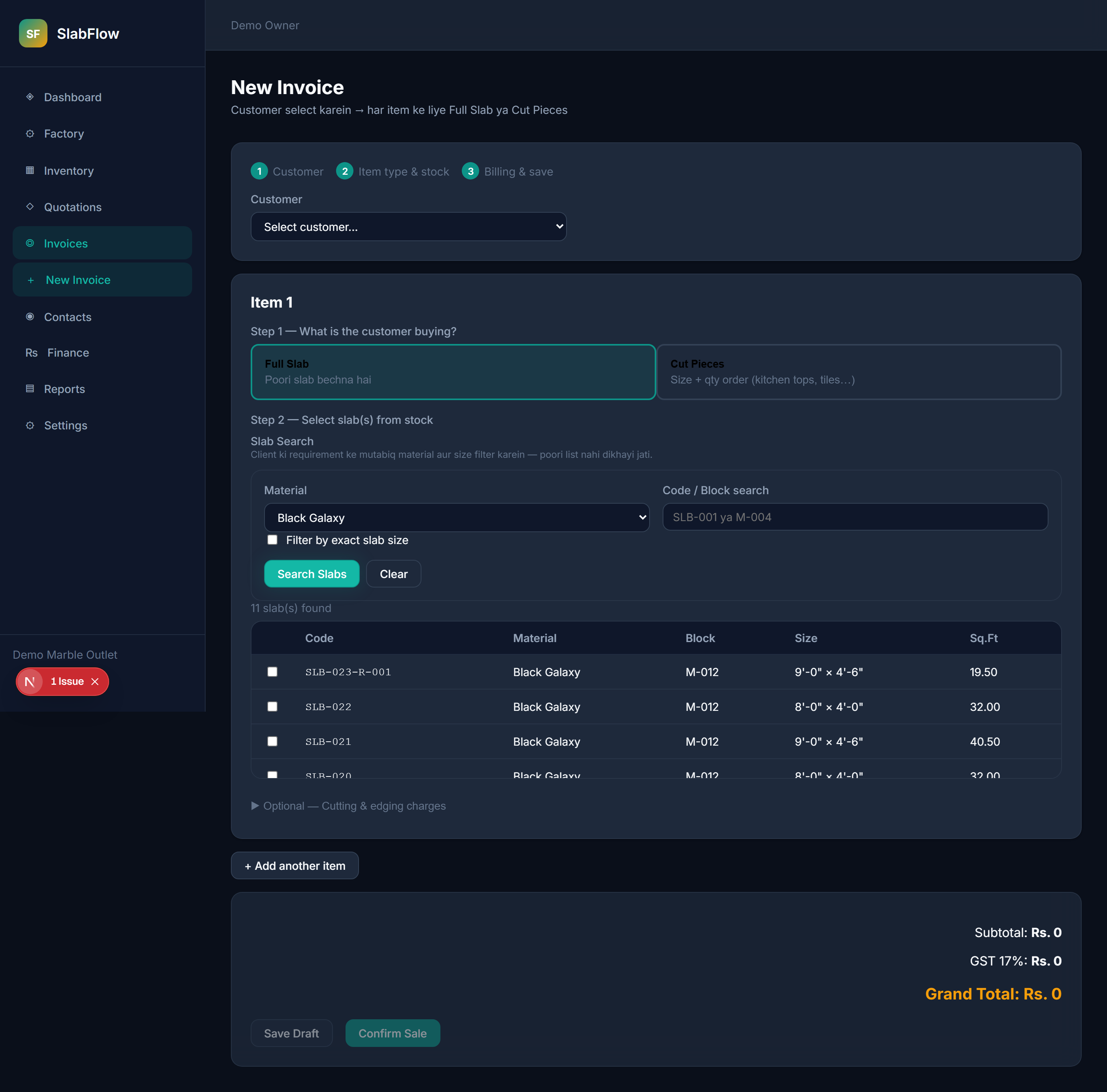Click the Sq.Ft column header
Screen dimensions: 1107x1092
984,638
